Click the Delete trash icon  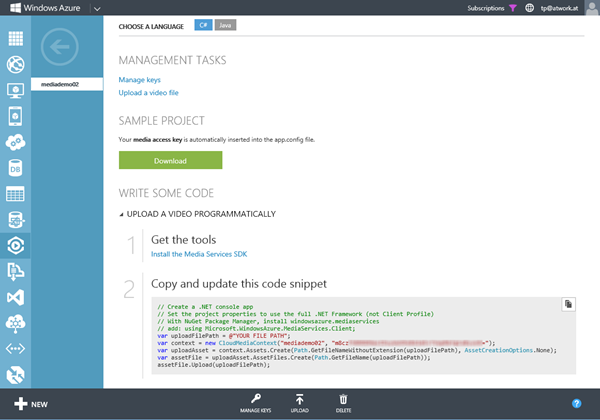344,399
